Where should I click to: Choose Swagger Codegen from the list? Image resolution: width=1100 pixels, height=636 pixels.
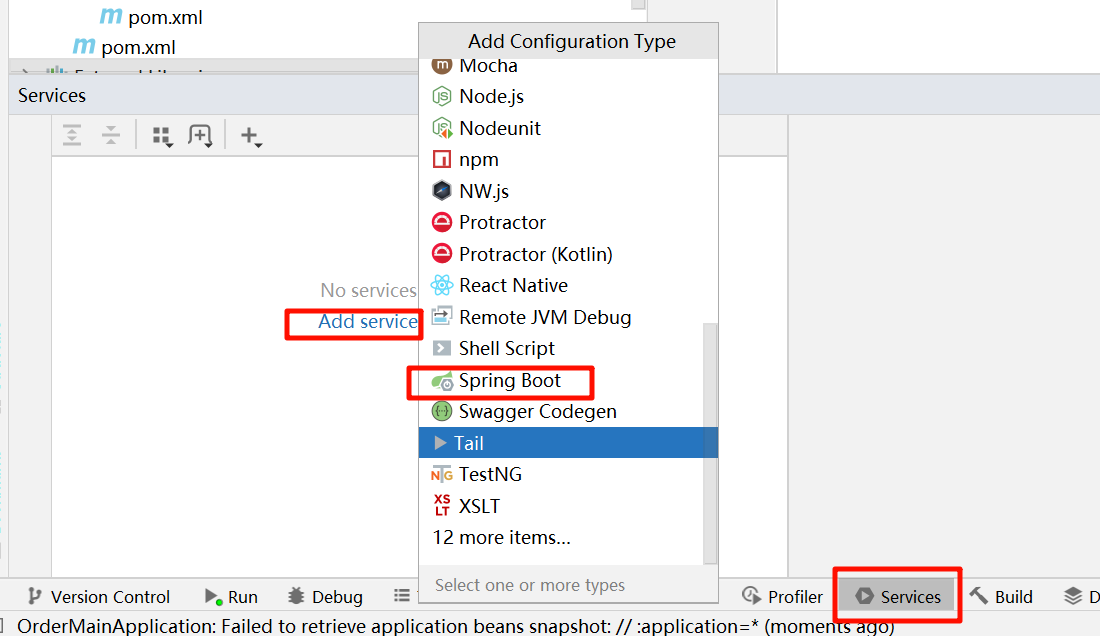click(x=561, y=412)
